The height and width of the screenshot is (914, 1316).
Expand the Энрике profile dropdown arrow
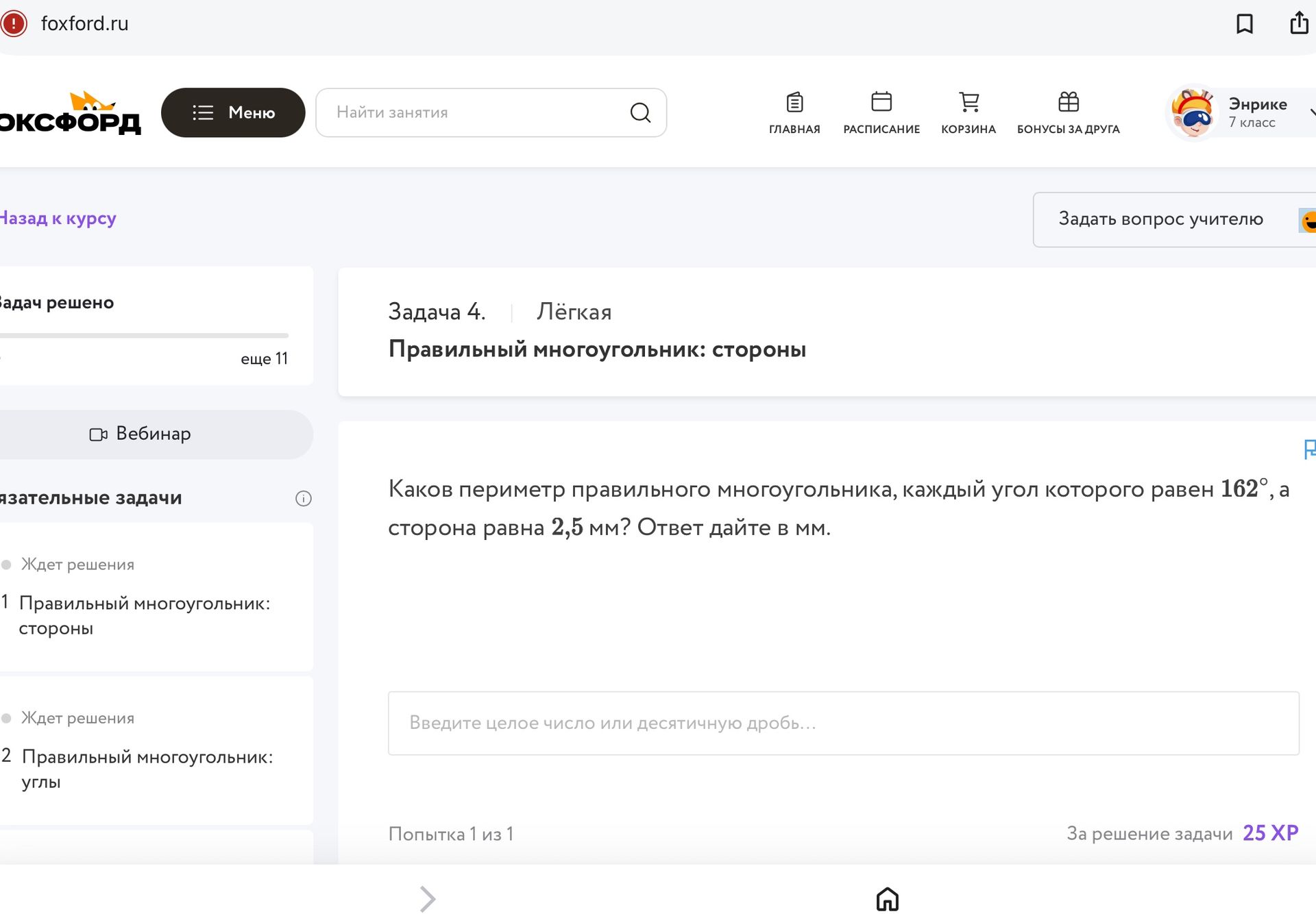click(1312, 112)
